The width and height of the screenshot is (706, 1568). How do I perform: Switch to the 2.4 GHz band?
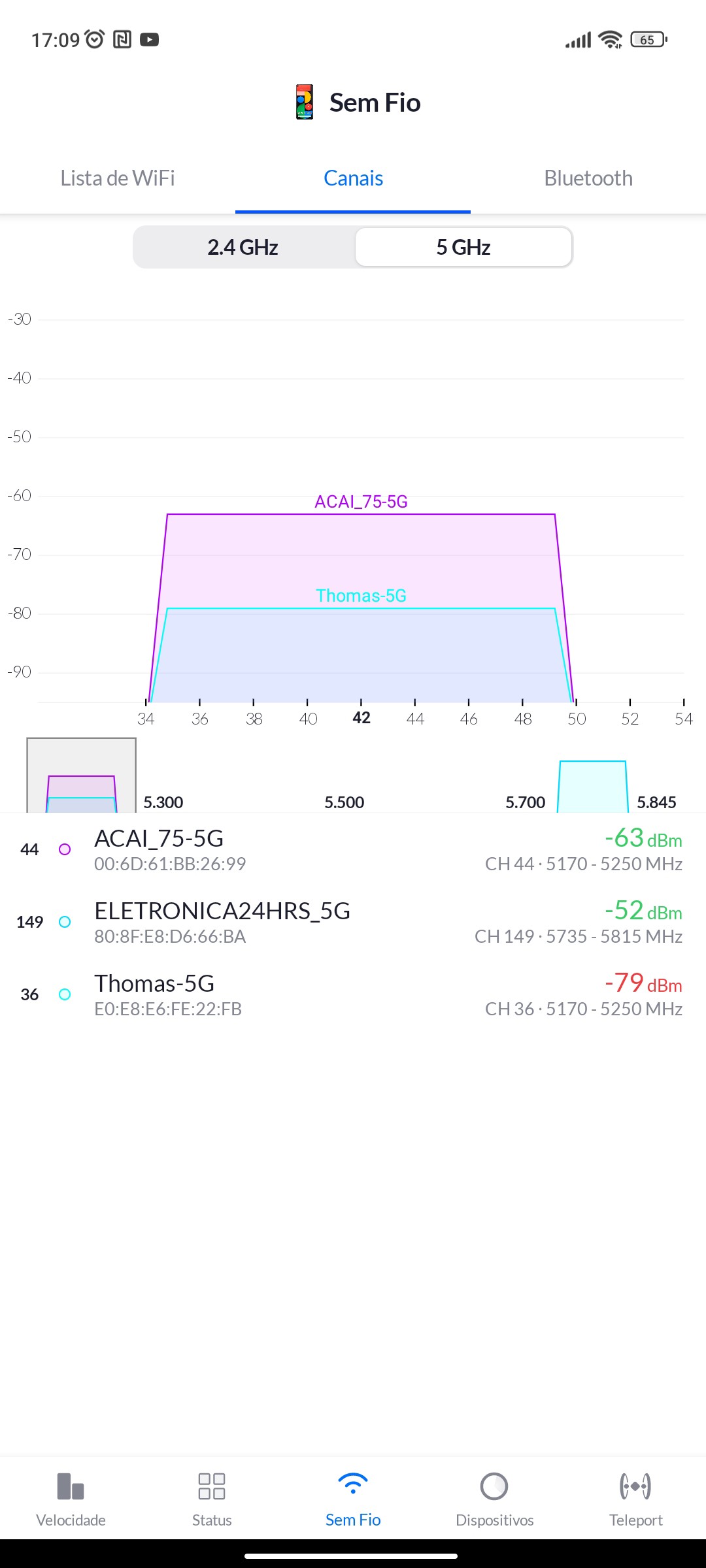pos(243,248)
